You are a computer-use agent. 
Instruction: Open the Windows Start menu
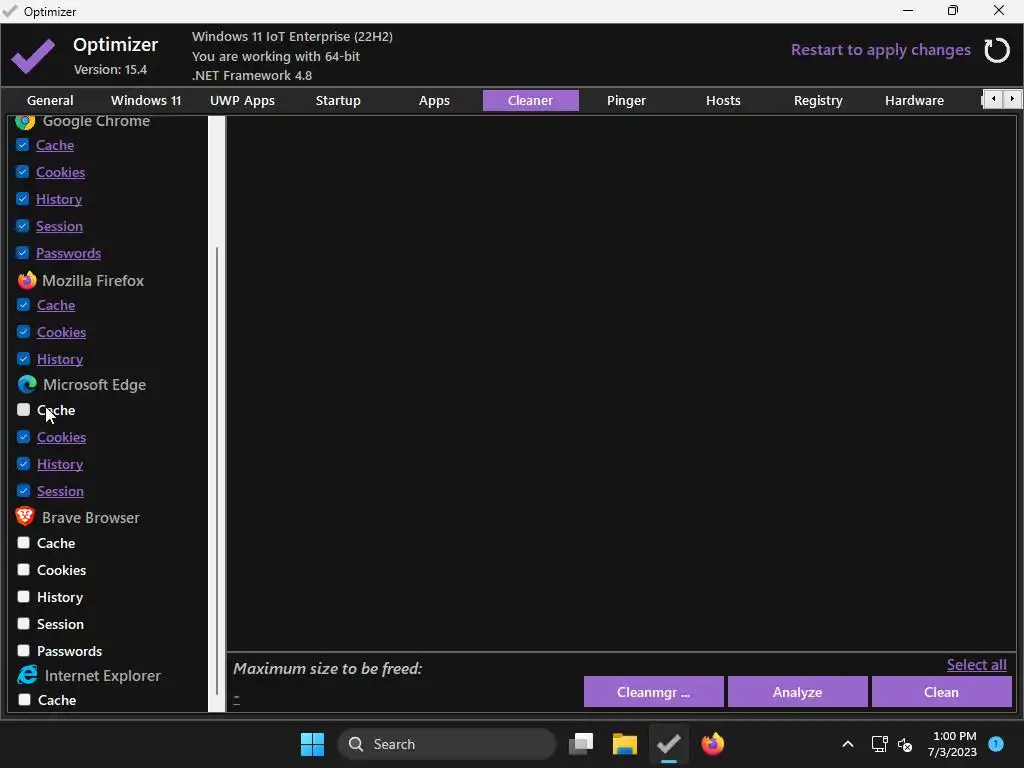pyautogui.click(x=312, y=744)
